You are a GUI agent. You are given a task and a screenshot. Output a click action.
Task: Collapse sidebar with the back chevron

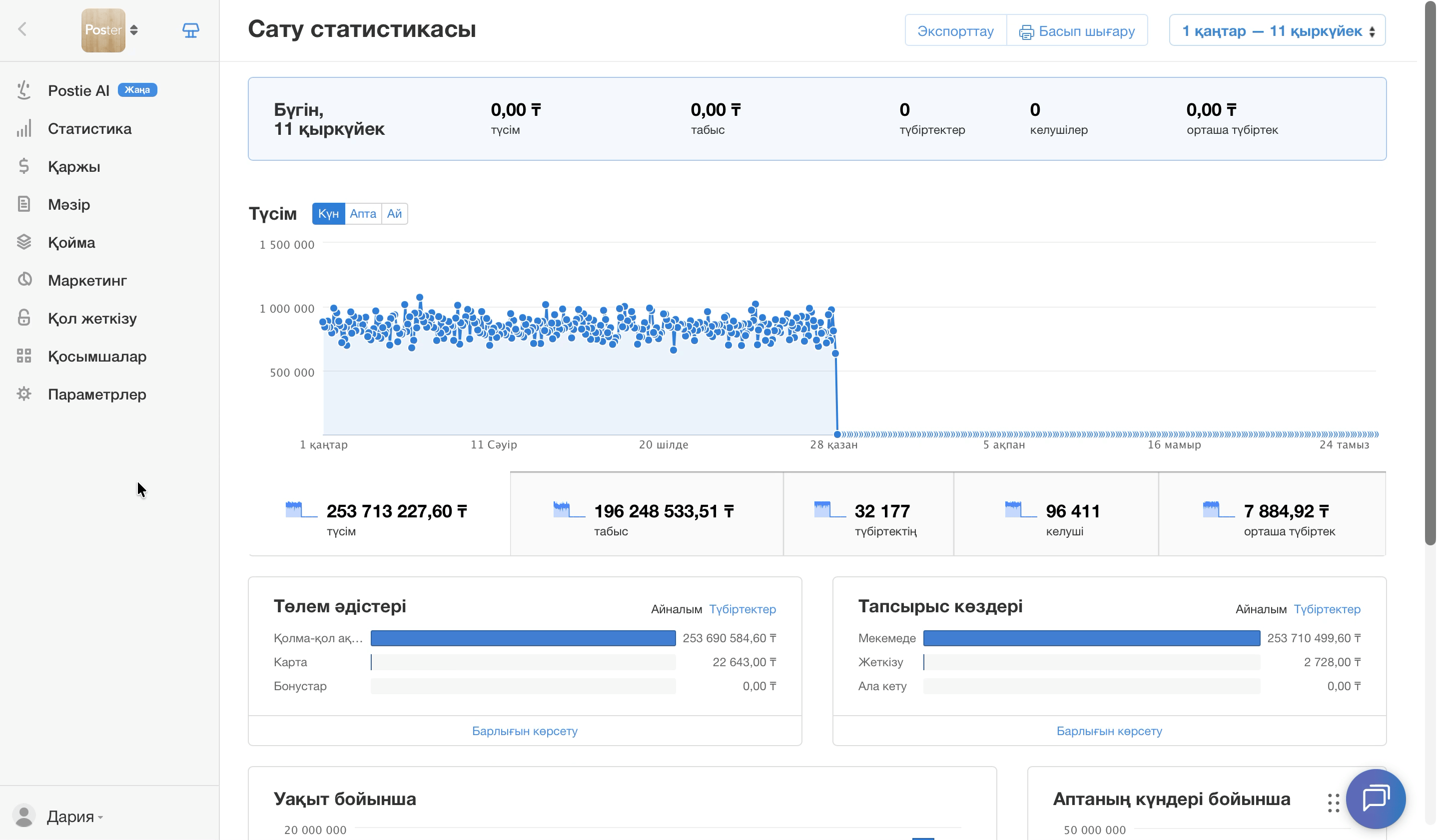click(22, 29)
